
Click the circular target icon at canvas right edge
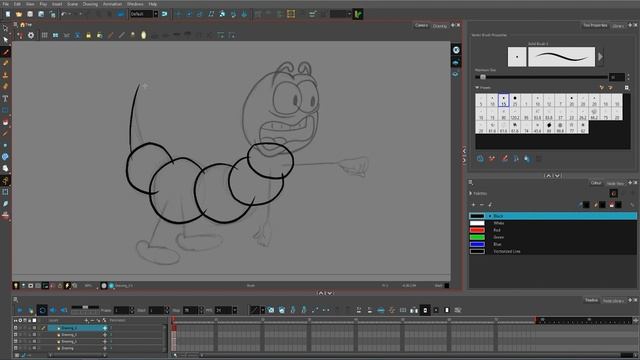click(456, 50)
